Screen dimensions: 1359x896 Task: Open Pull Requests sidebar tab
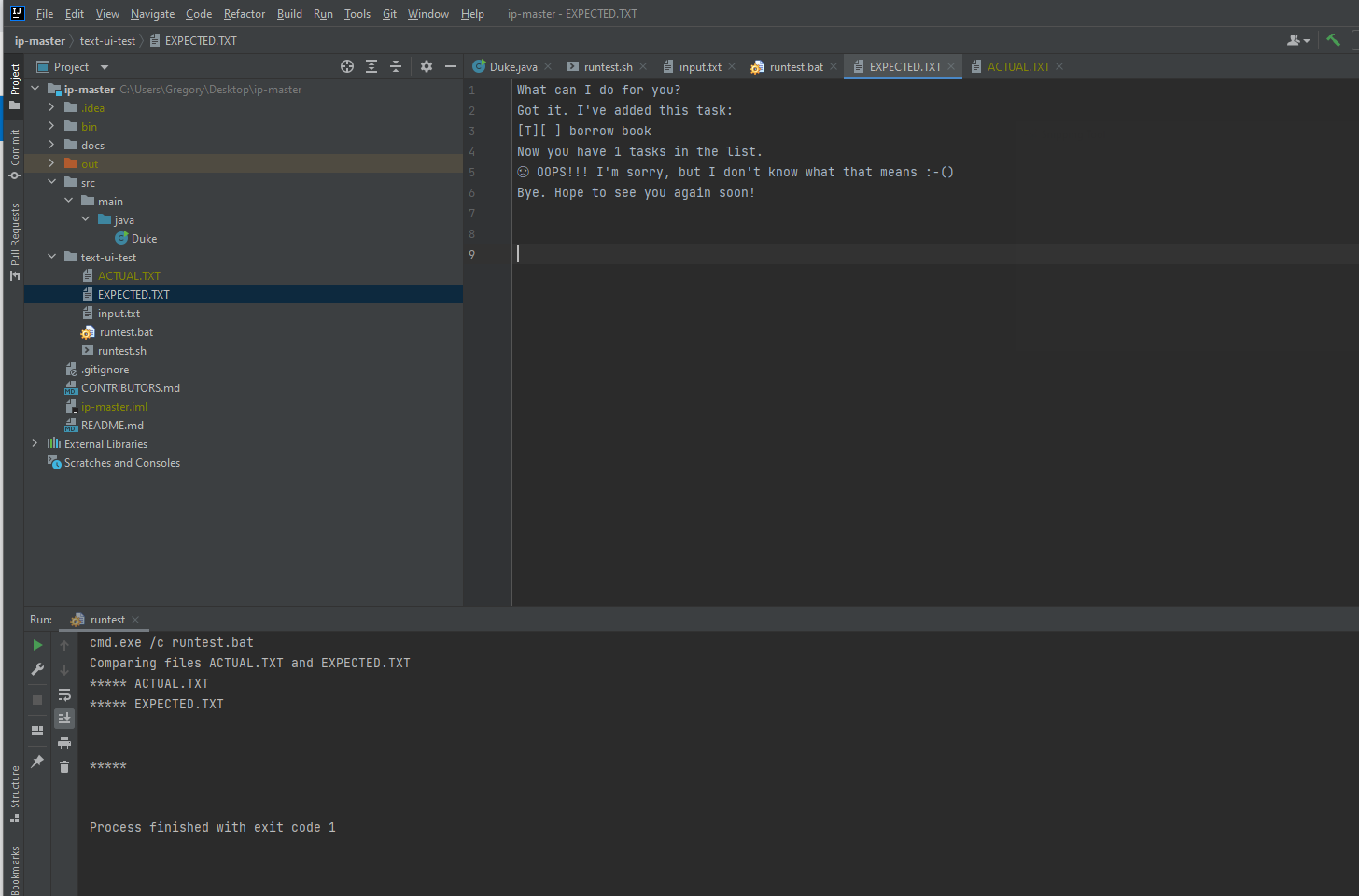(14, 242)
